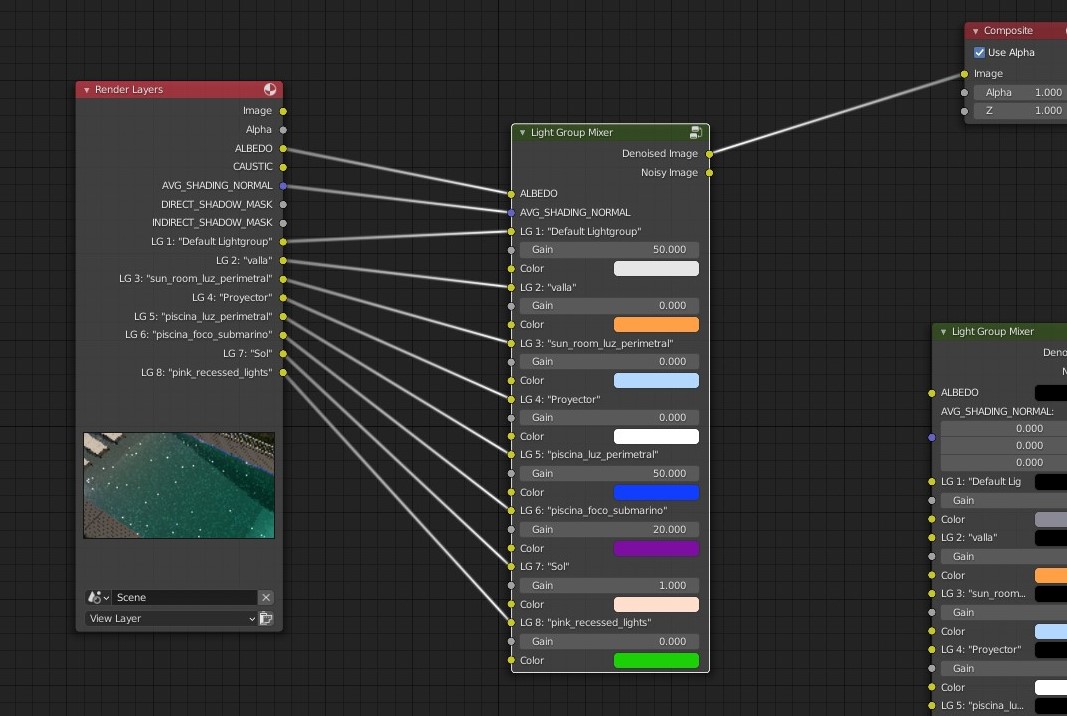
Task: Click the Noisy Image output socket
Action: click(x=709, y=173)
